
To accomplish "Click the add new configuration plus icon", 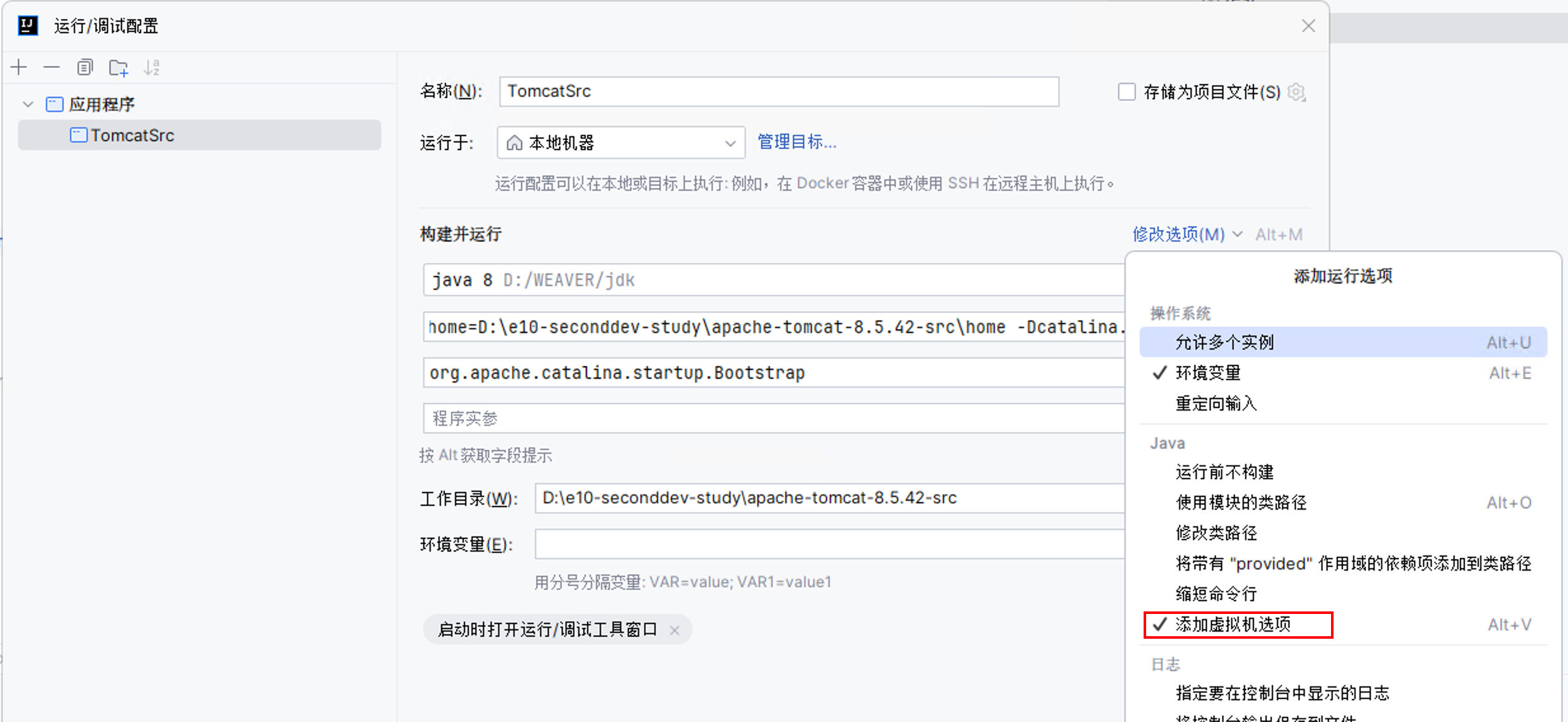I will click(x=19, y=67).
